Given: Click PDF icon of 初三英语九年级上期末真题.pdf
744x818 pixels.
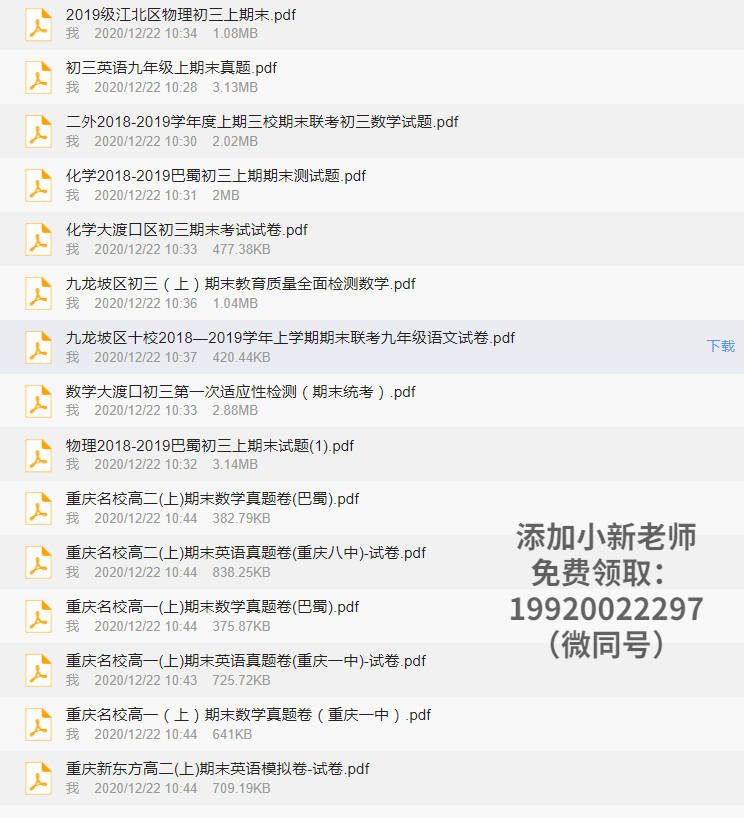Looking at the screenshot, I should pyautogui.click(x=39, y=78).
